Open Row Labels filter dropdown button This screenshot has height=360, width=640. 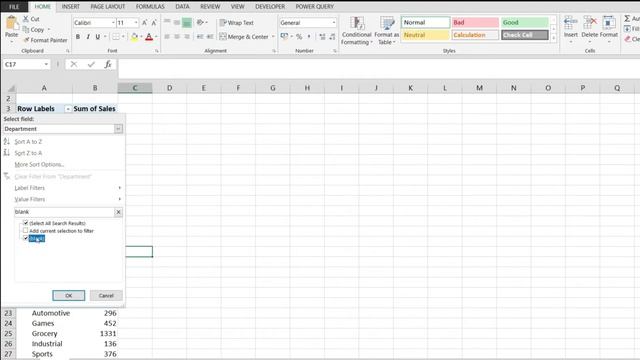(68, 109)
